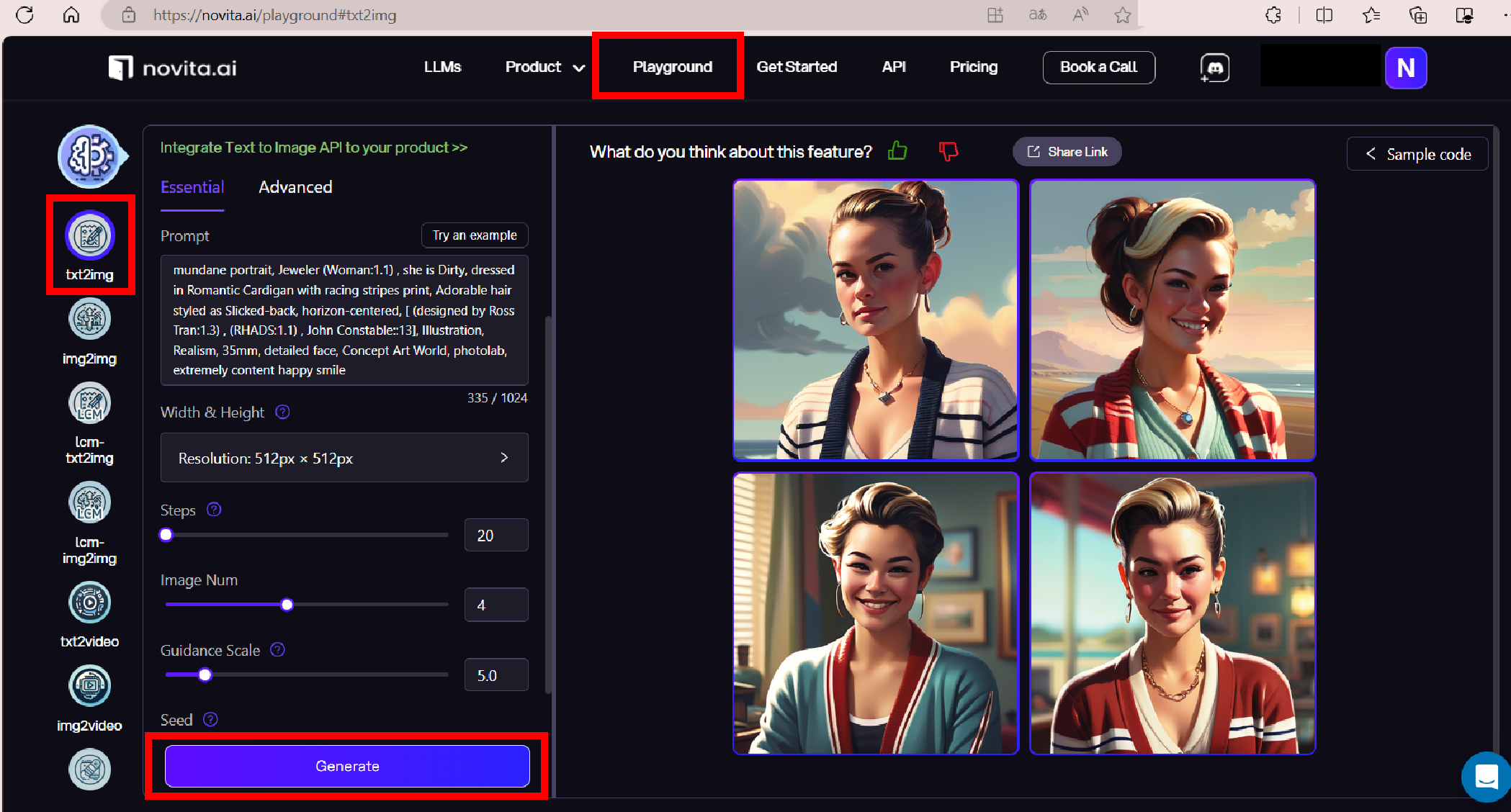Click the thumbs down feedback icon
Image resolution: width=1511 pixels, height=812 pixels.
pos(949,151)
